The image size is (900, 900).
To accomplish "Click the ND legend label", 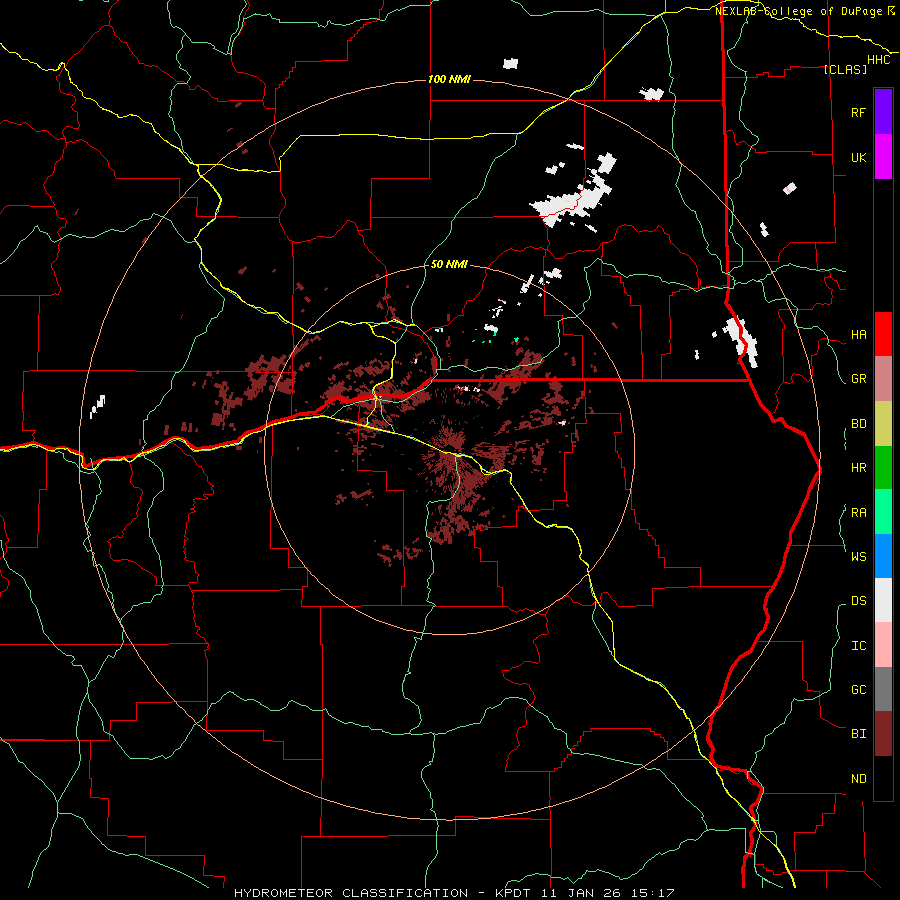I will [x=858, y=779].
